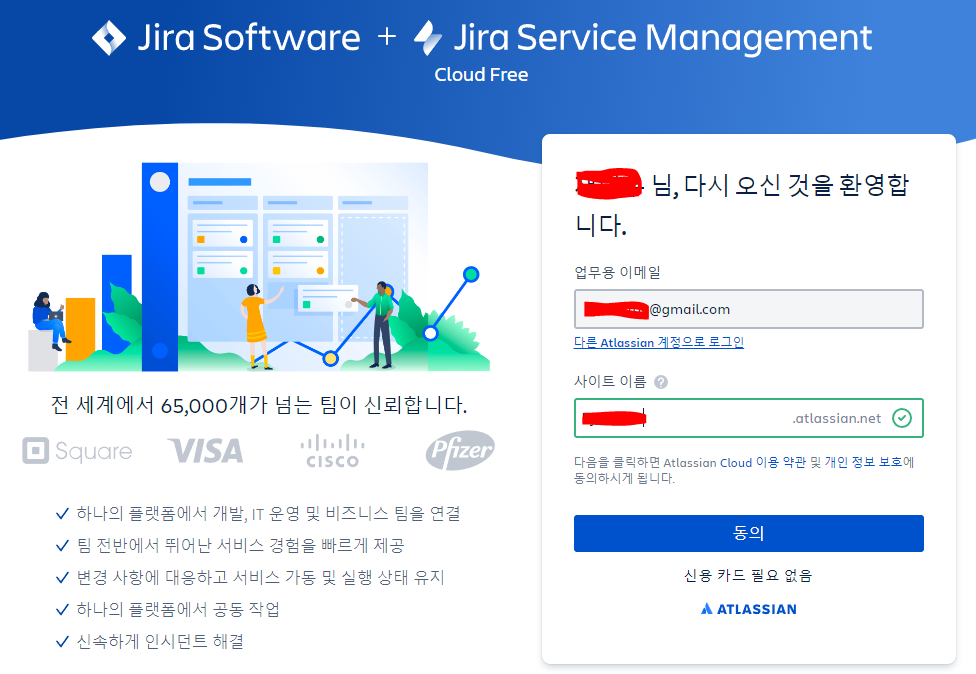Click the Jira Service Management lightning bolt icon

coord(429,37)
